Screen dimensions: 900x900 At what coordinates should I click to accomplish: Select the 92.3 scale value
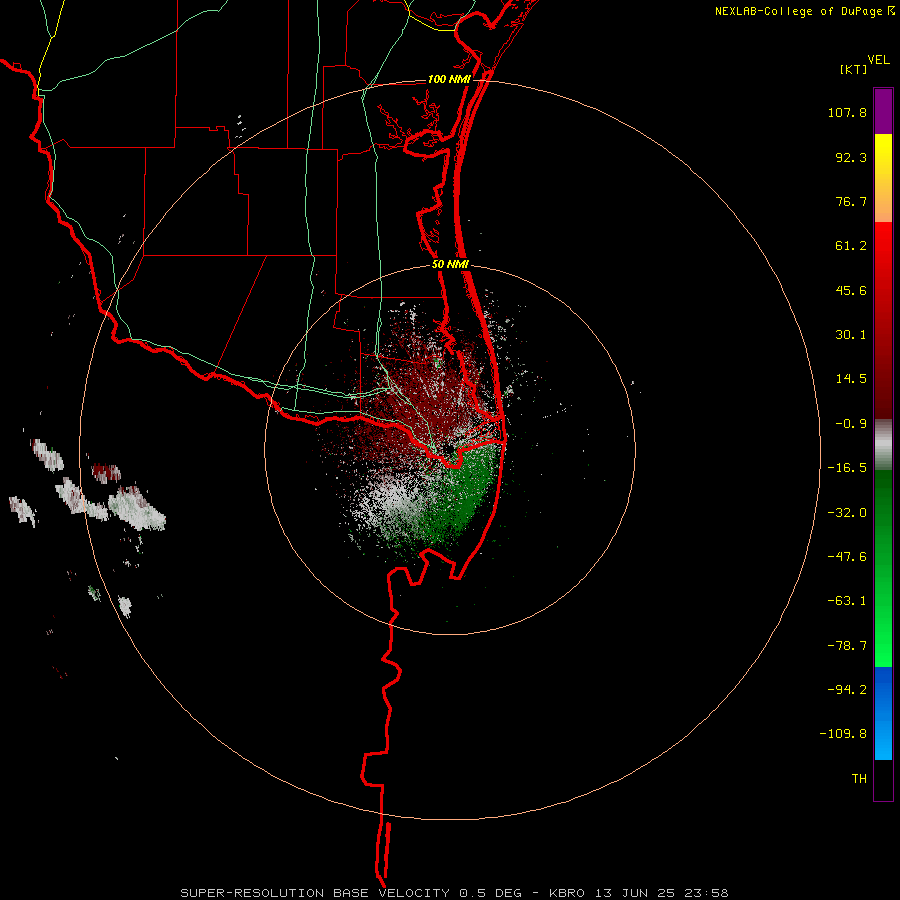[x=851, y=157]
